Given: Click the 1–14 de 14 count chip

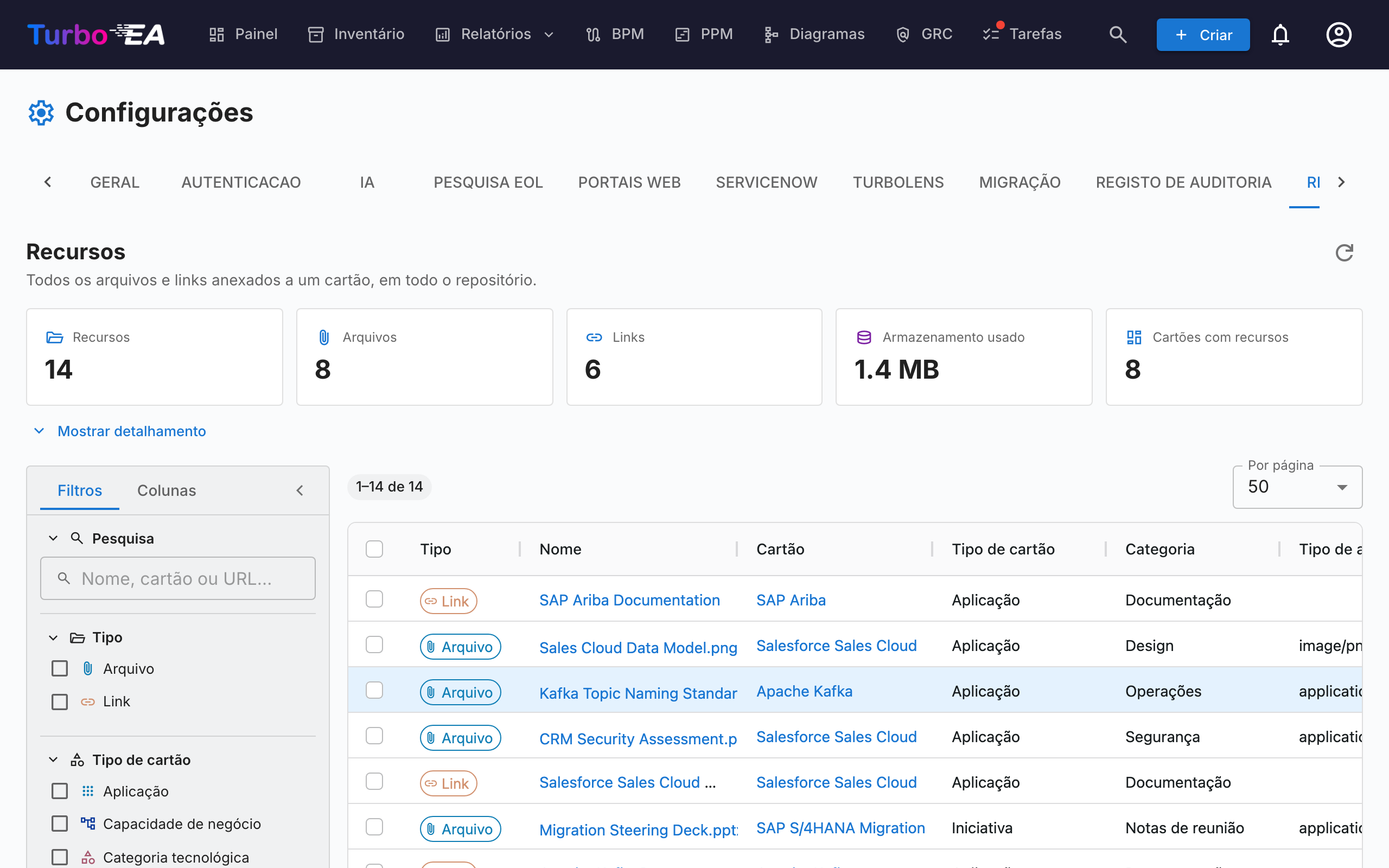Looking at the screenshot, I should (x=389, y=487).
